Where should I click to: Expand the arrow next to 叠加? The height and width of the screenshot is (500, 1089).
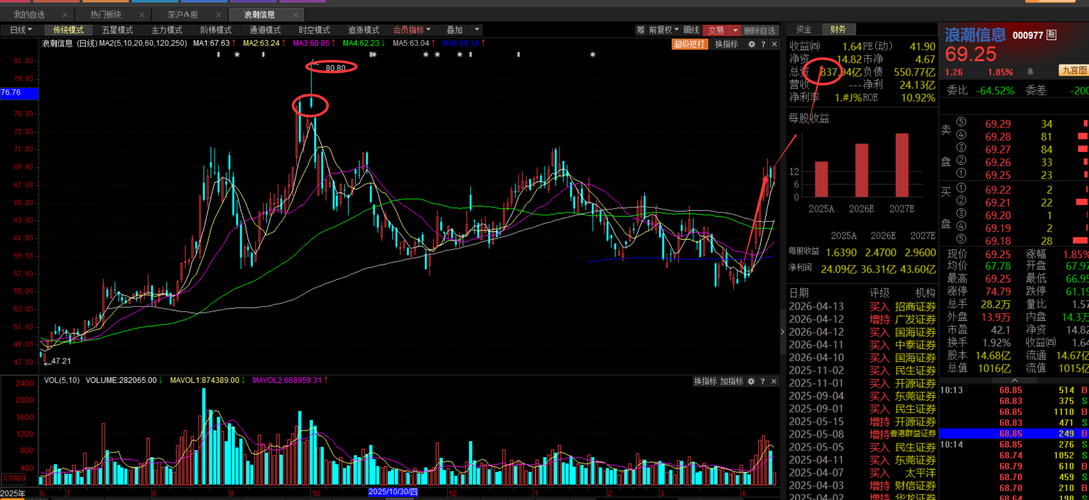477,30
